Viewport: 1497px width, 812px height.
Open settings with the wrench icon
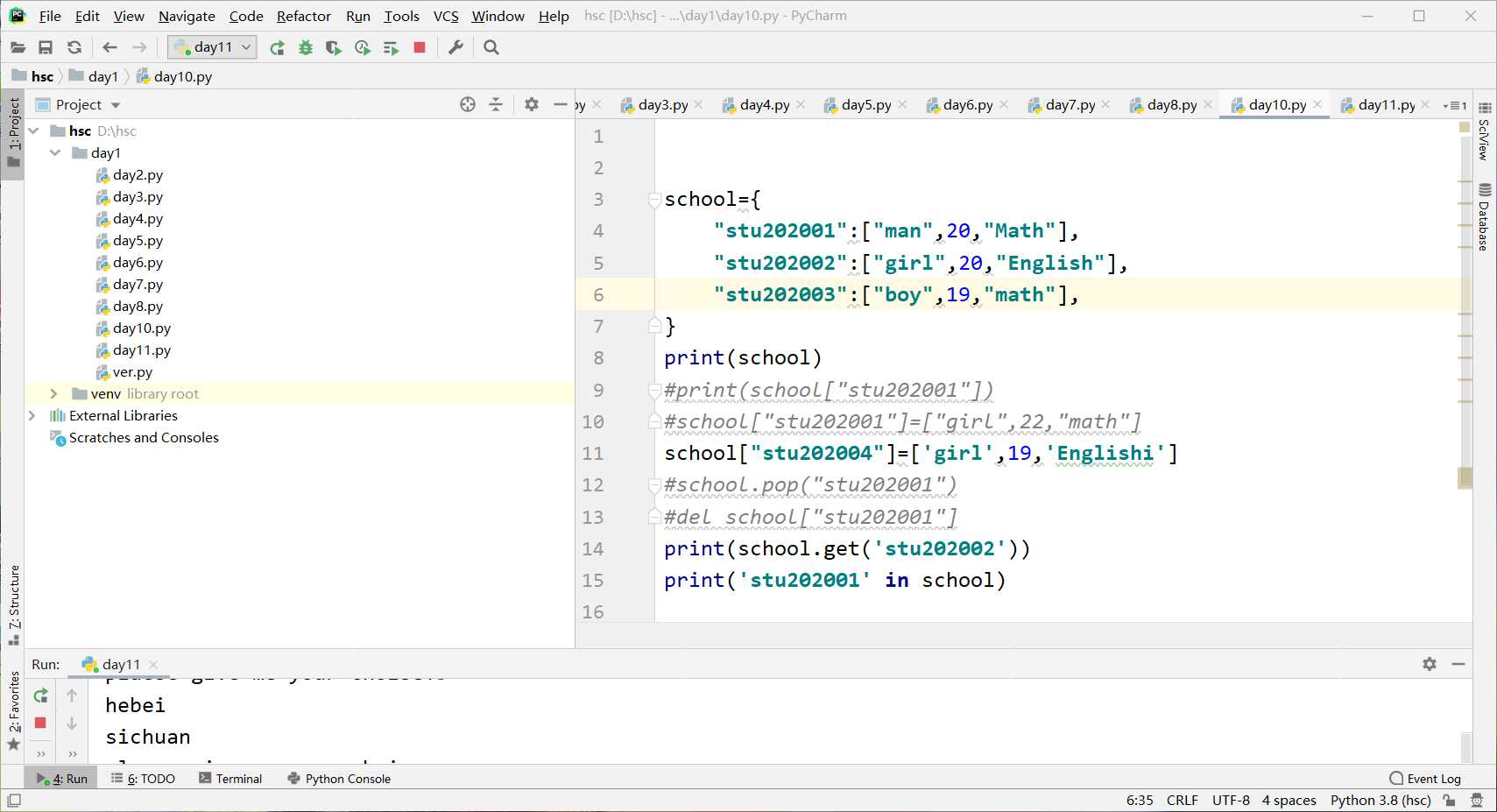pos(455,47)
